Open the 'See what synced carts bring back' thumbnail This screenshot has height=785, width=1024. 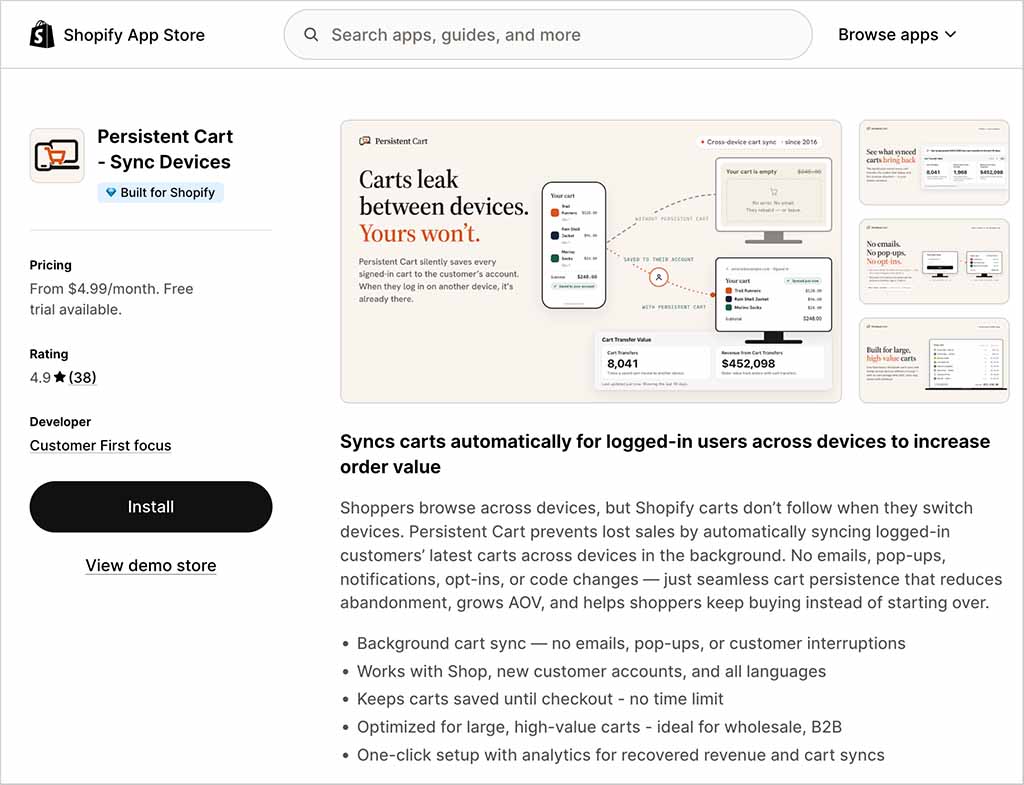tap(934, 163)
